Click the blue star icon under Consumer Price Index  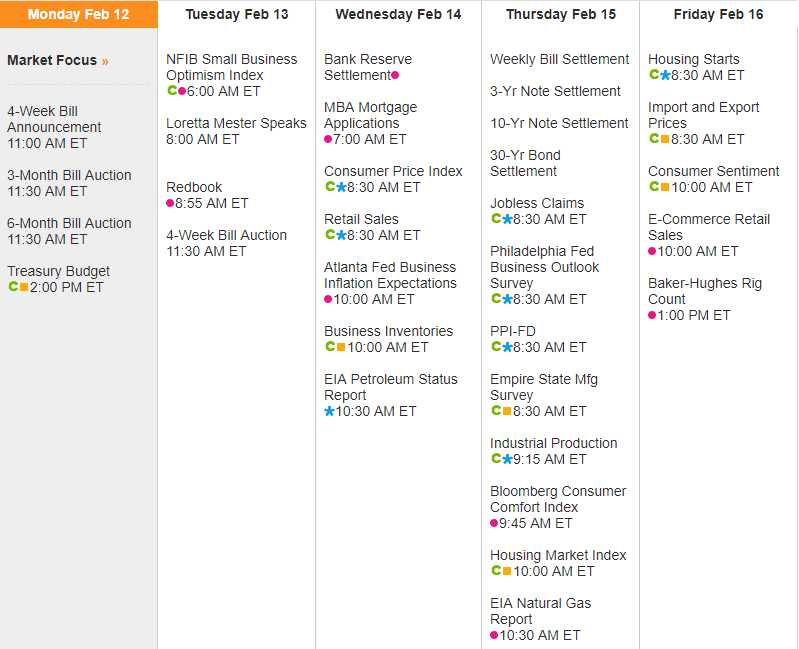[x=341, y=187]
